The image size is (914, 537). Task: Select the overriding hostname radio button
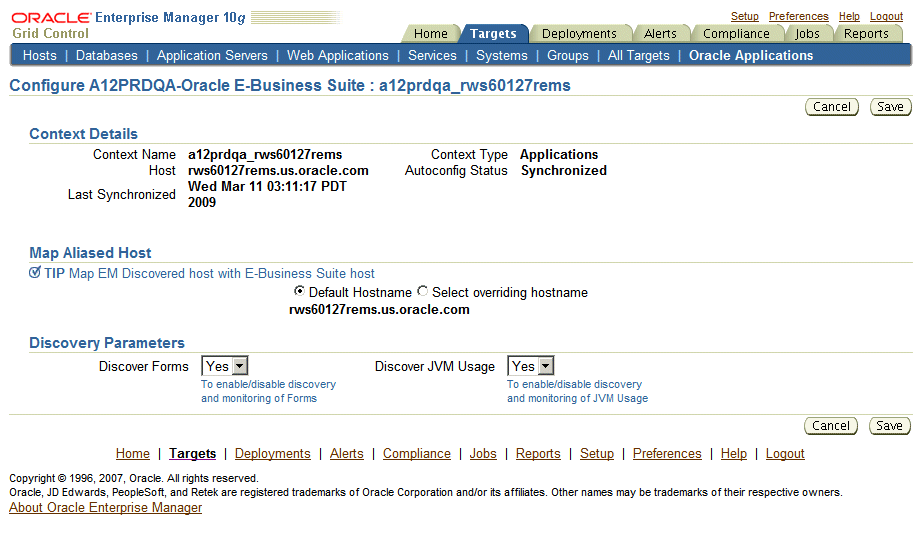tap(423, 291)
